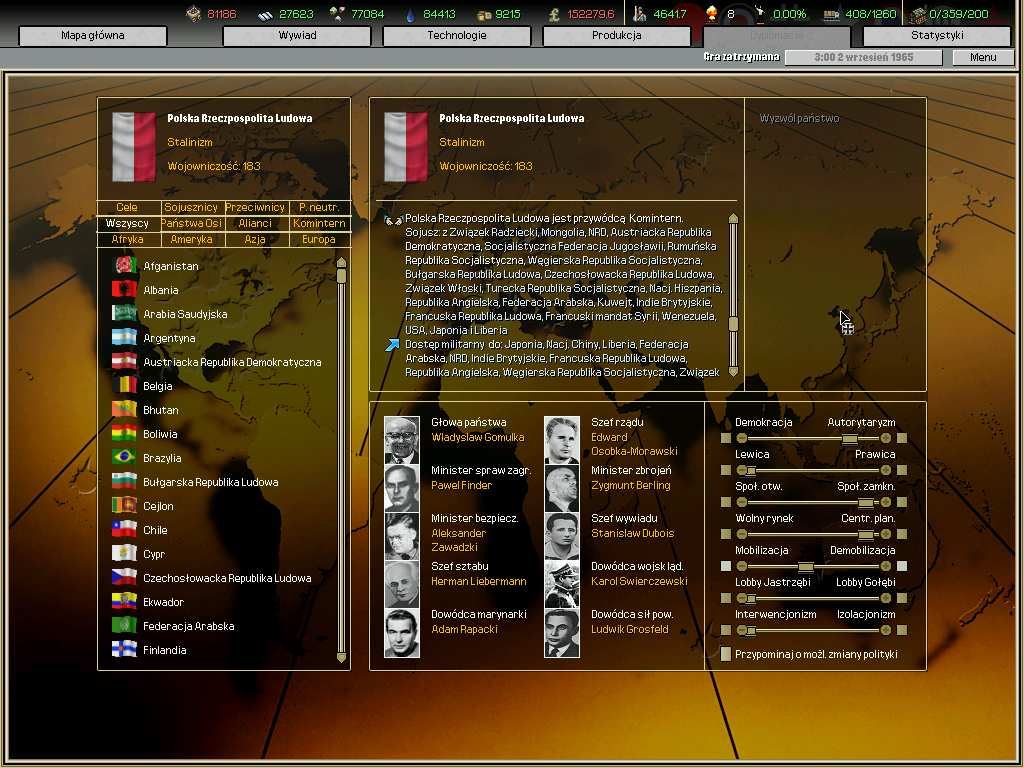
Task: Shift policy toward Prawica using right box
Action: [x=902, y=470]
